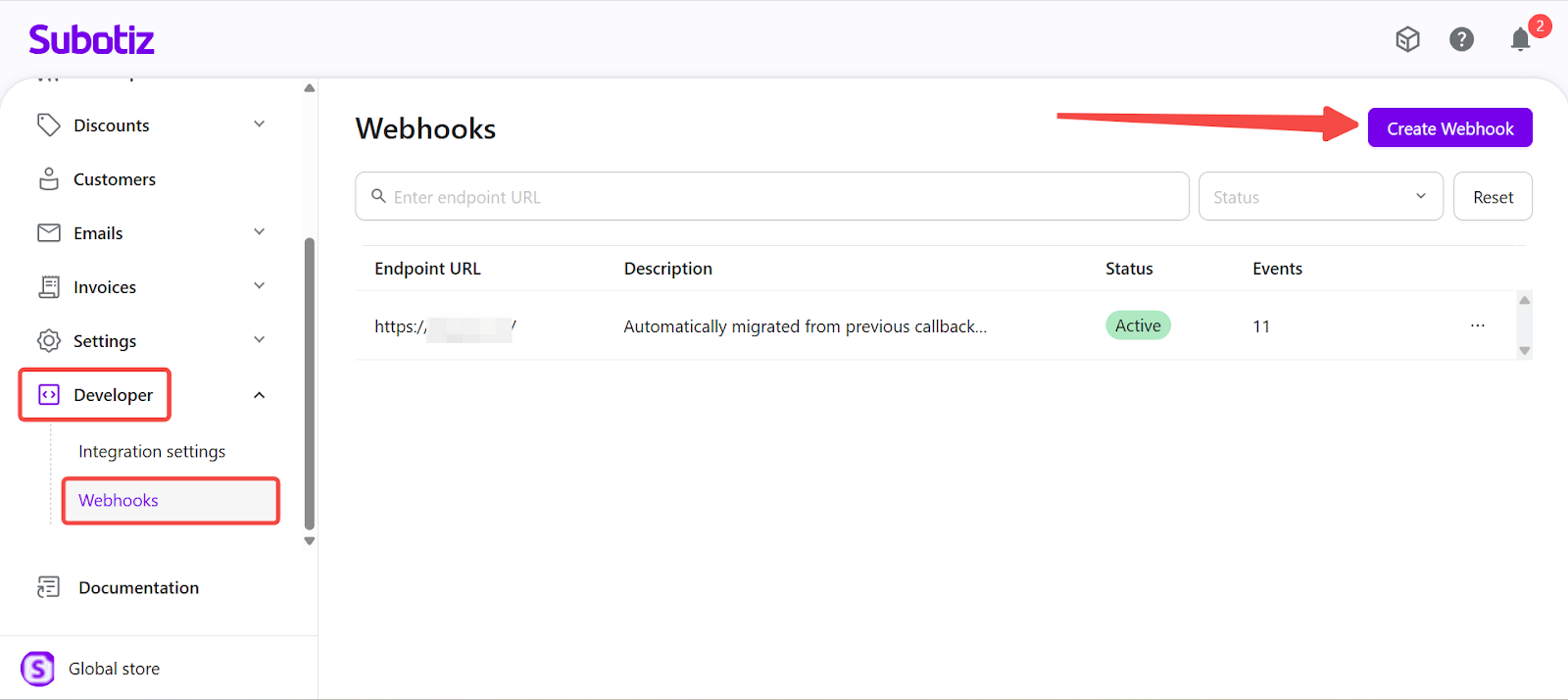Collapse the Developer section chevron

point(260,395)
